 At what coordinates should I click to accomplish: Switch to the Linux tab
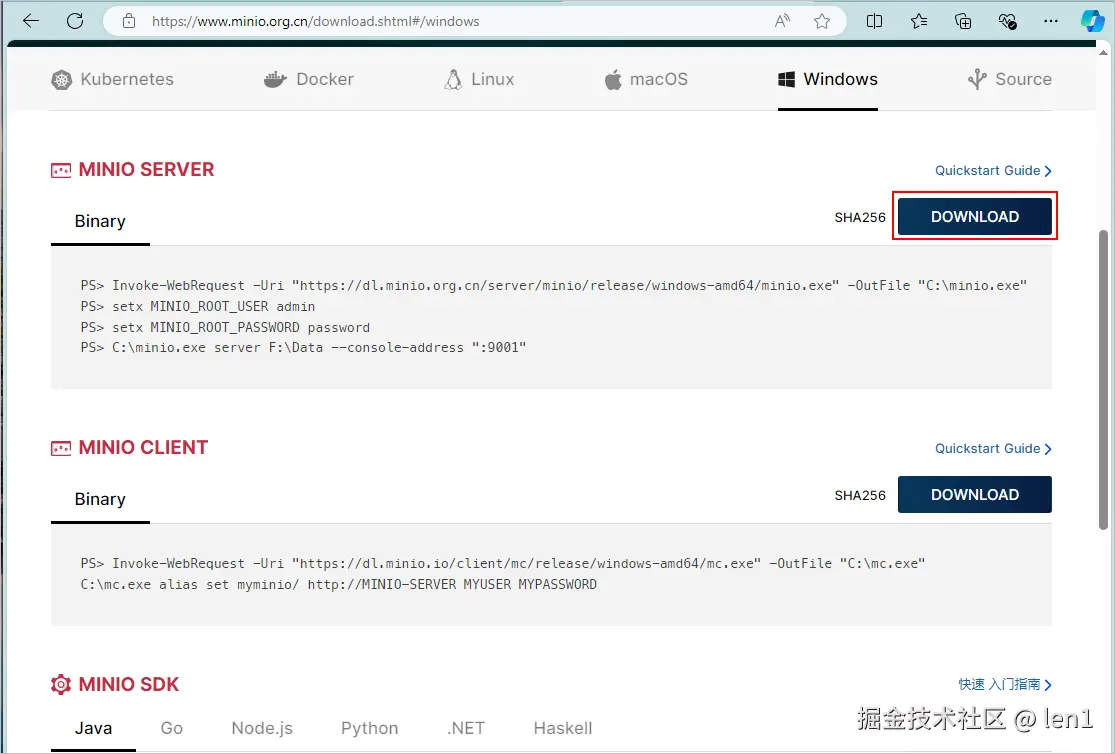click(x=479, y=79)
